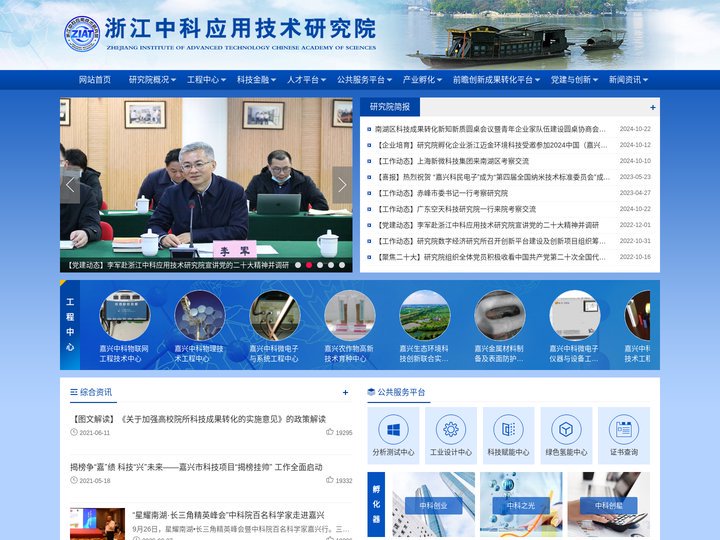The height and width of the screenshot is (540, 720).
Task: Click plus icon in 研究院简报 header
Action: pyautogui.click(x=652, y=107)
